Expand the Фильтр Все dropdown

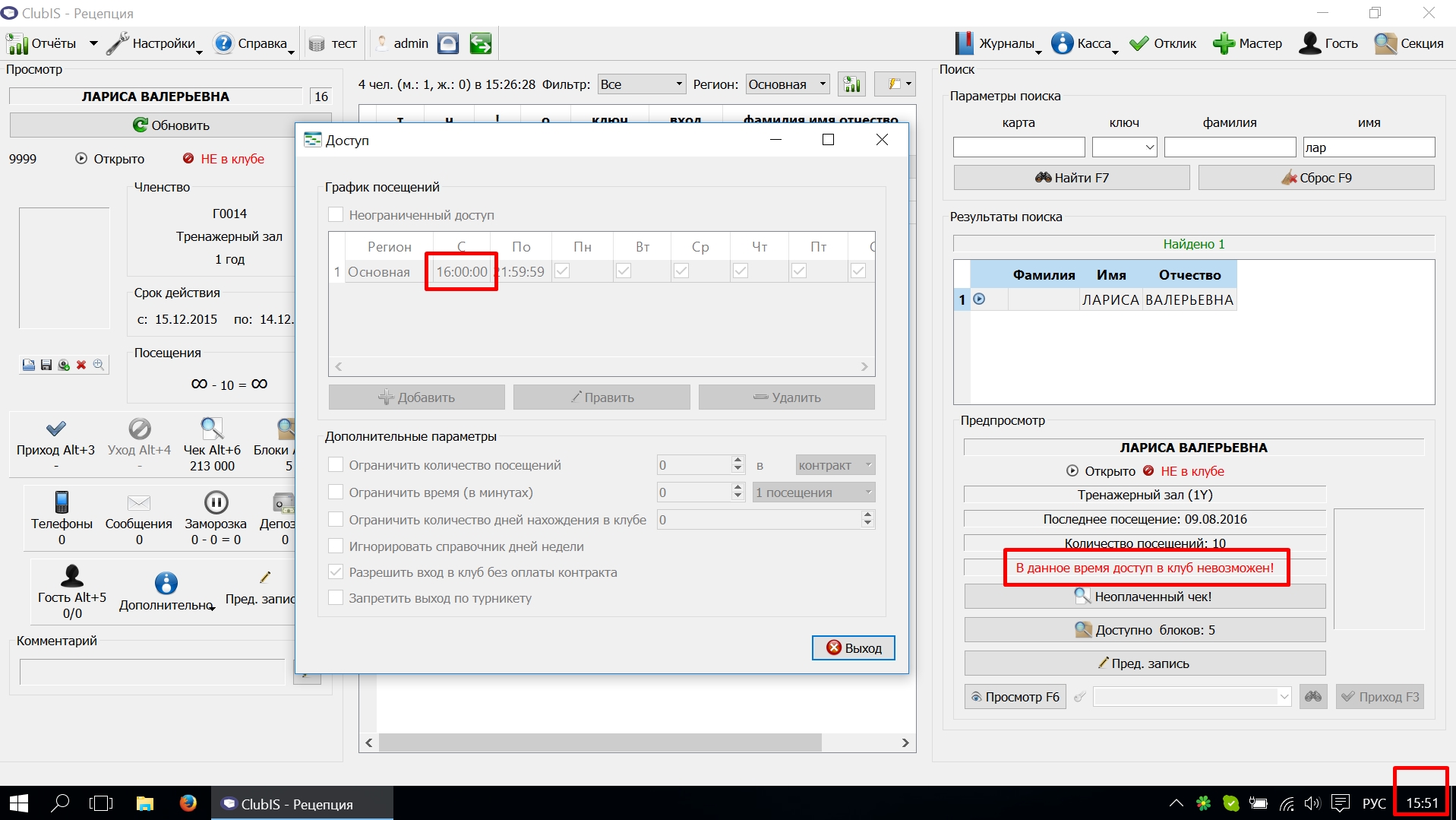[x=642, y=84]
